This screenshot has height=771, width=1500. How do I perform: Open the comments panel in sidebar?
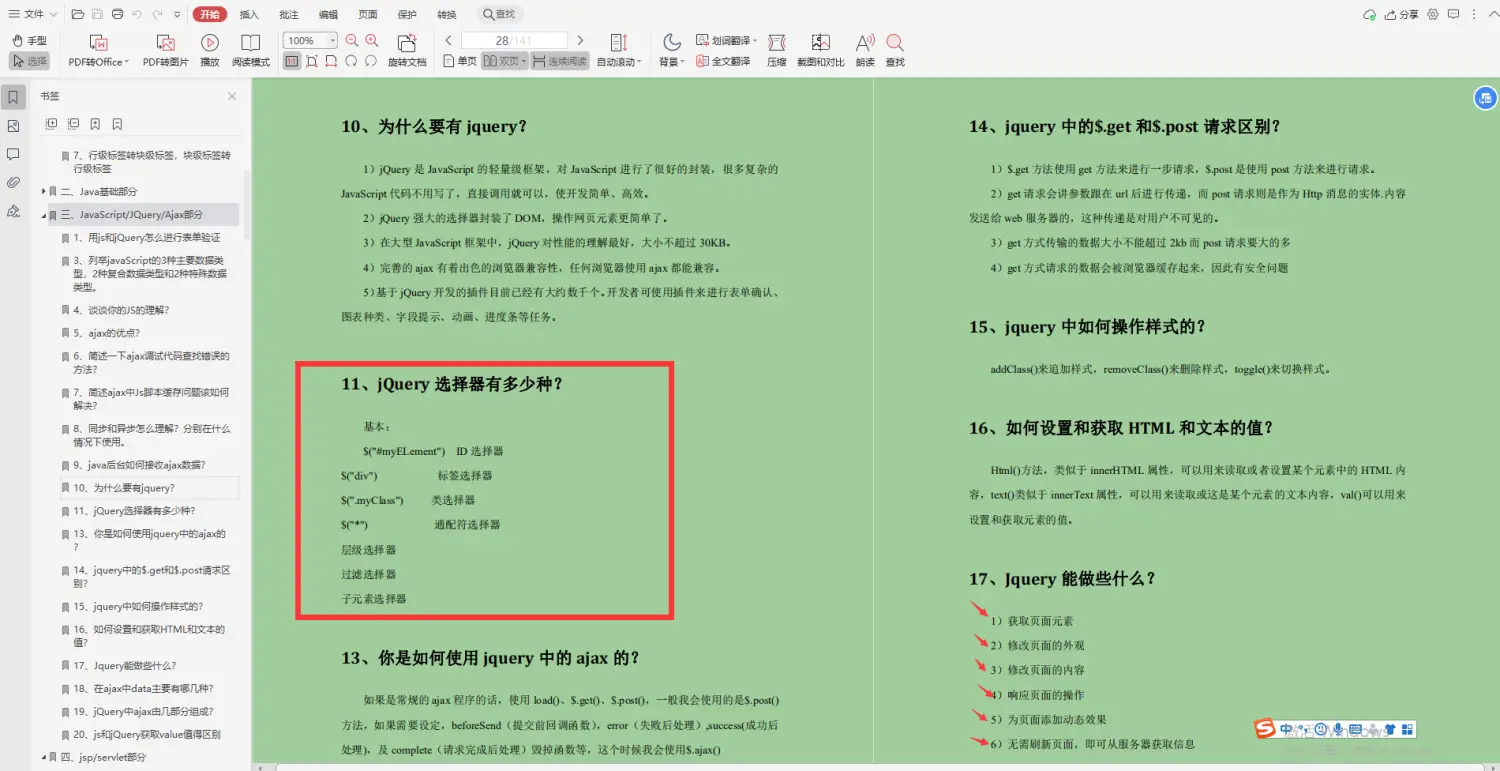[13, 154]
